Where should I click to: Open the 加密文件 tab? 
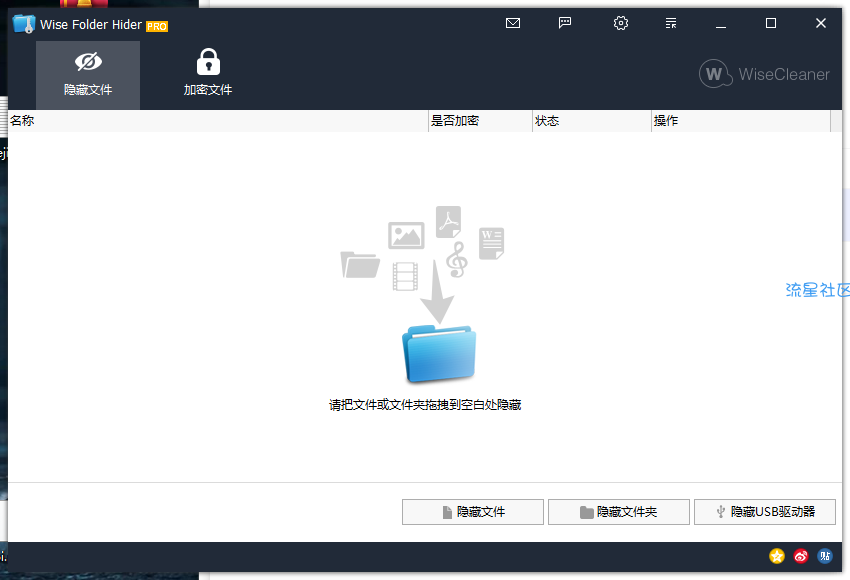[208, 75]
